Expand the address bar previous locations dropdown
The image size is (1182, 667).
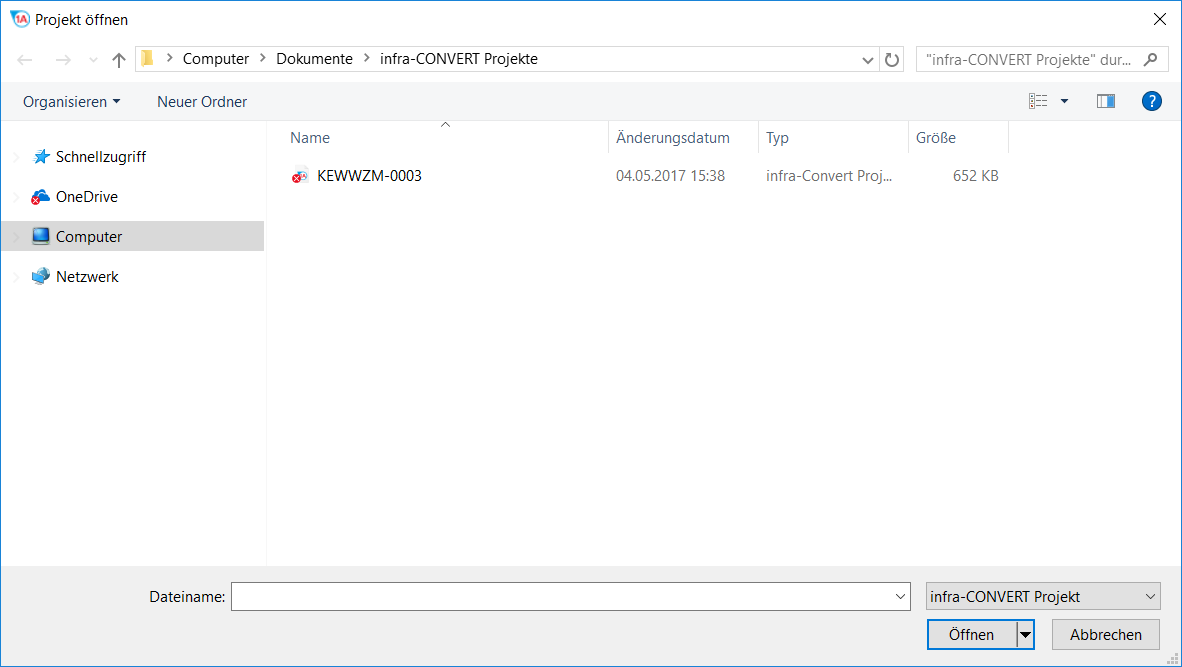point(867,60)
